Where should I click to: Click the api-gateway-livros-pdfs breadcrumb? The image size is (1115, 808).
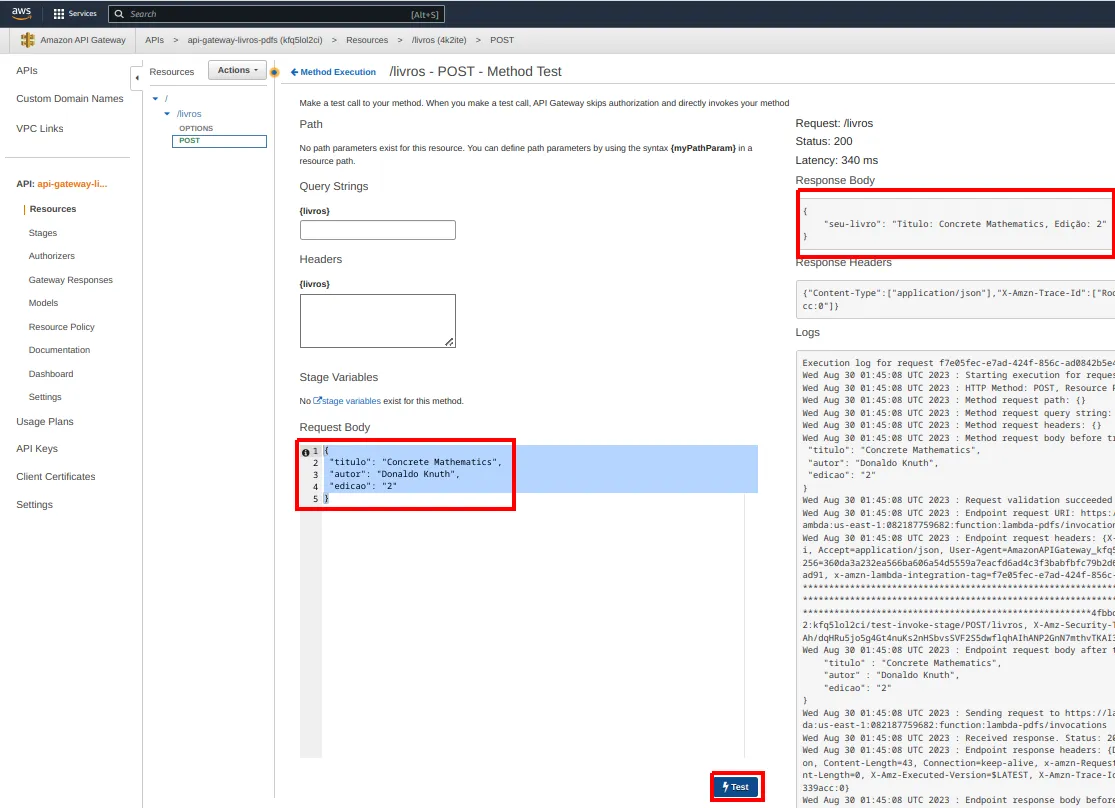[255, 40]
